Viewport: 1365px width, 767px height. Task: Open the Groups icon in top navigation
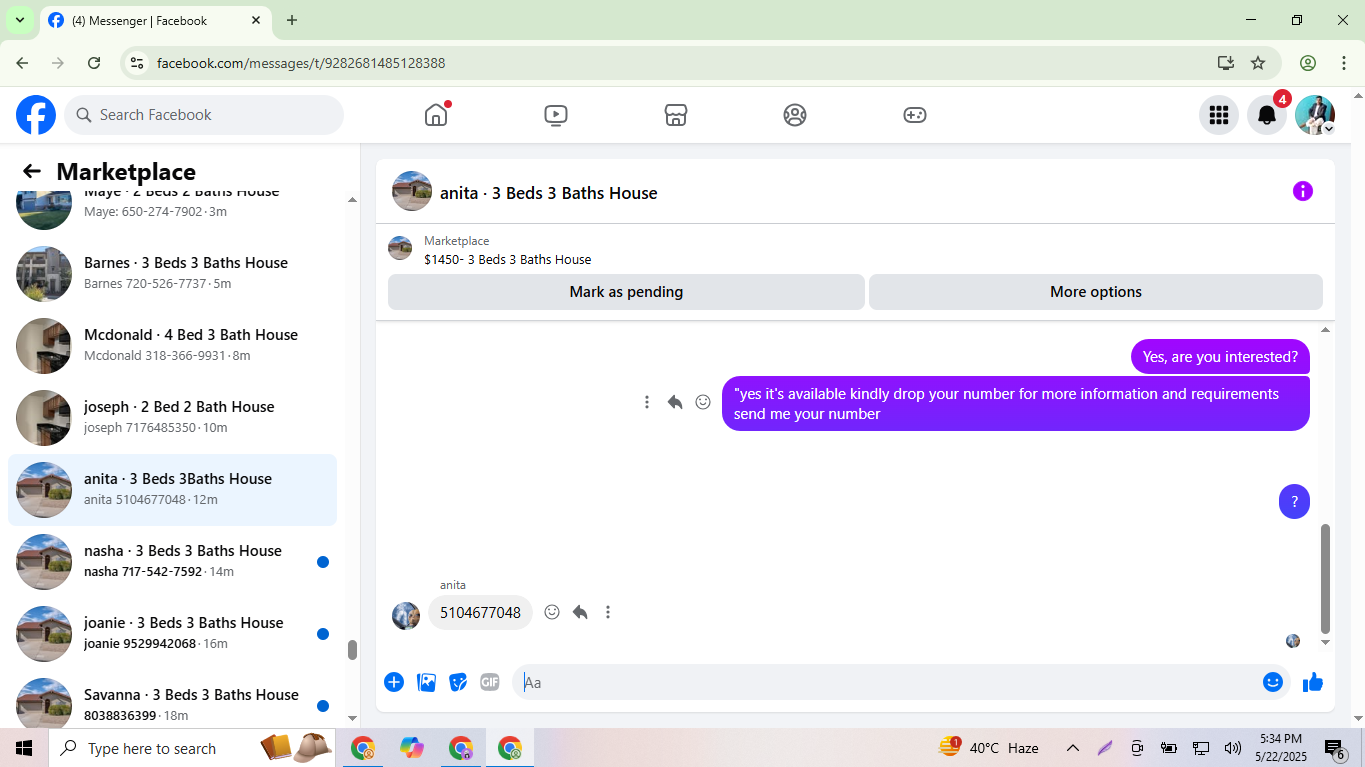795,115
